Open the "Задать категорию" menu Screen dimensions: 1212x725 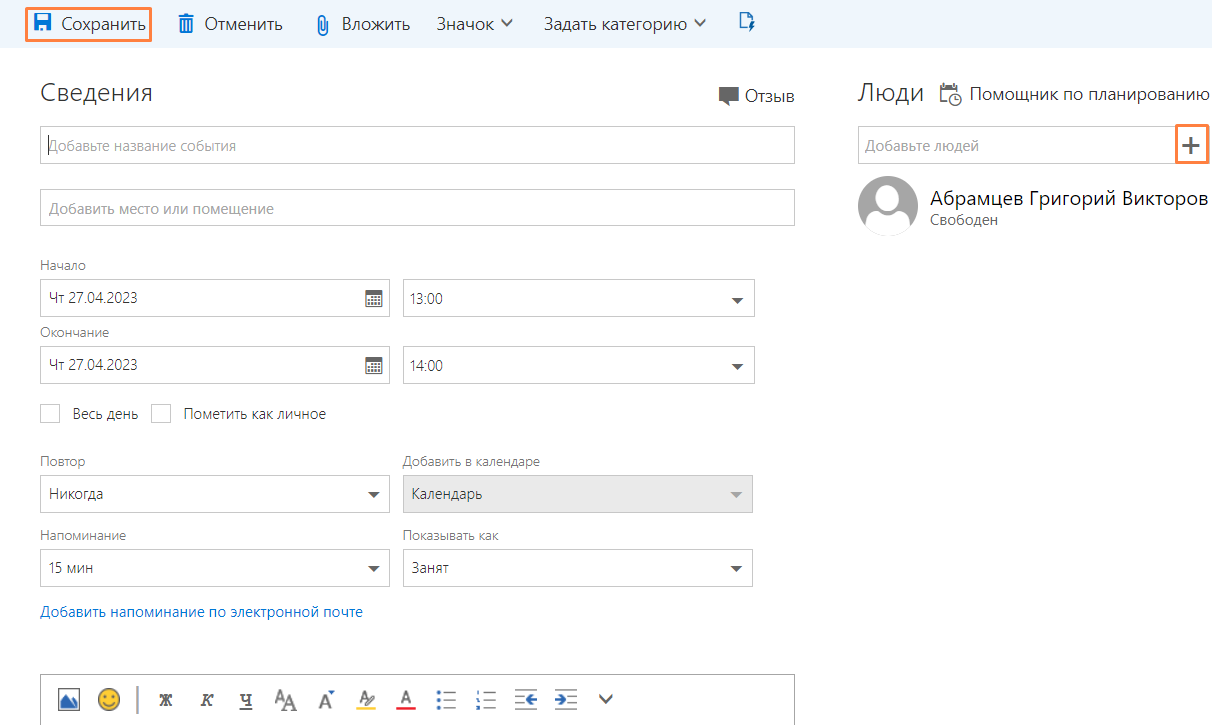[624, 24]
